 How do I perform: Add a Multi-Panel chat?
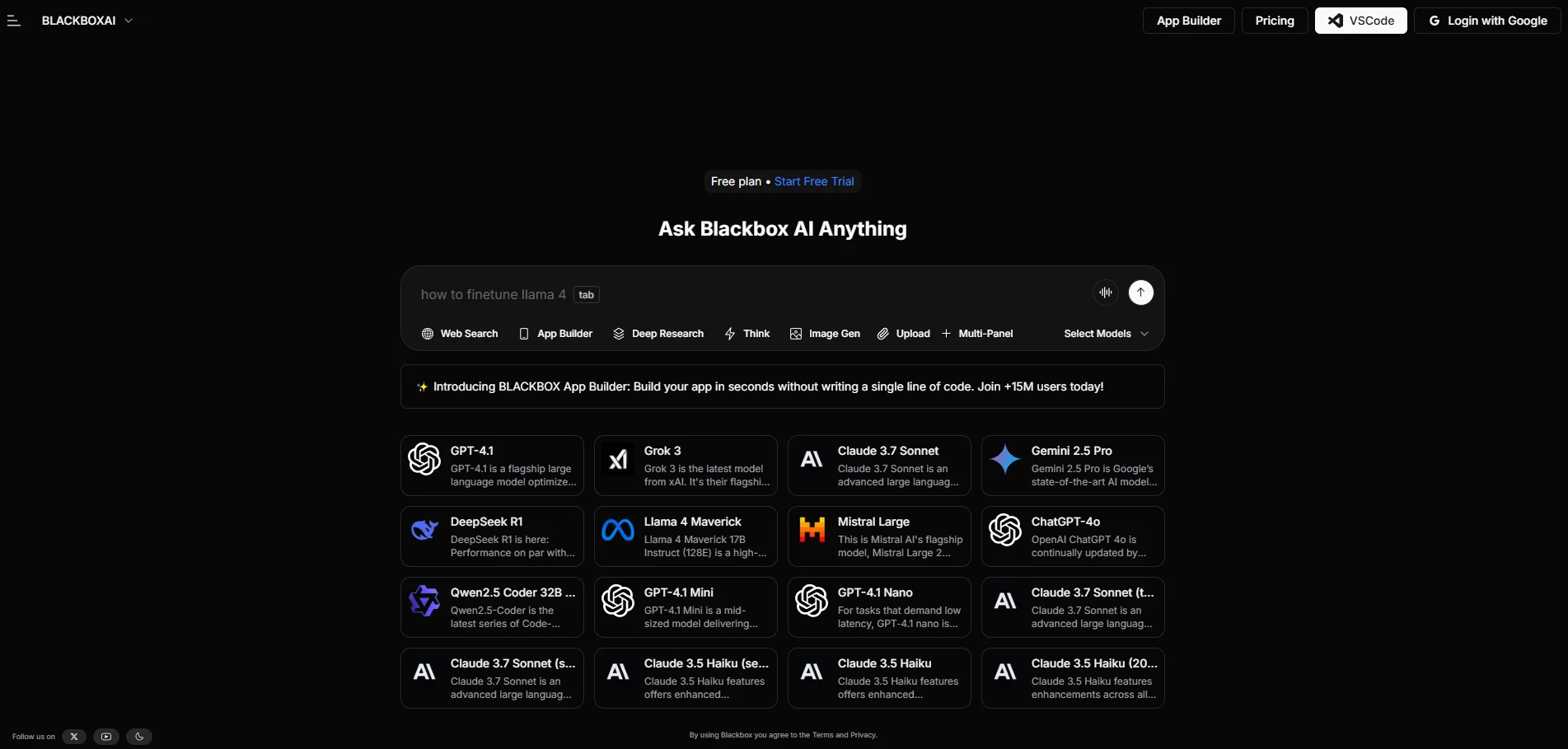977,334
